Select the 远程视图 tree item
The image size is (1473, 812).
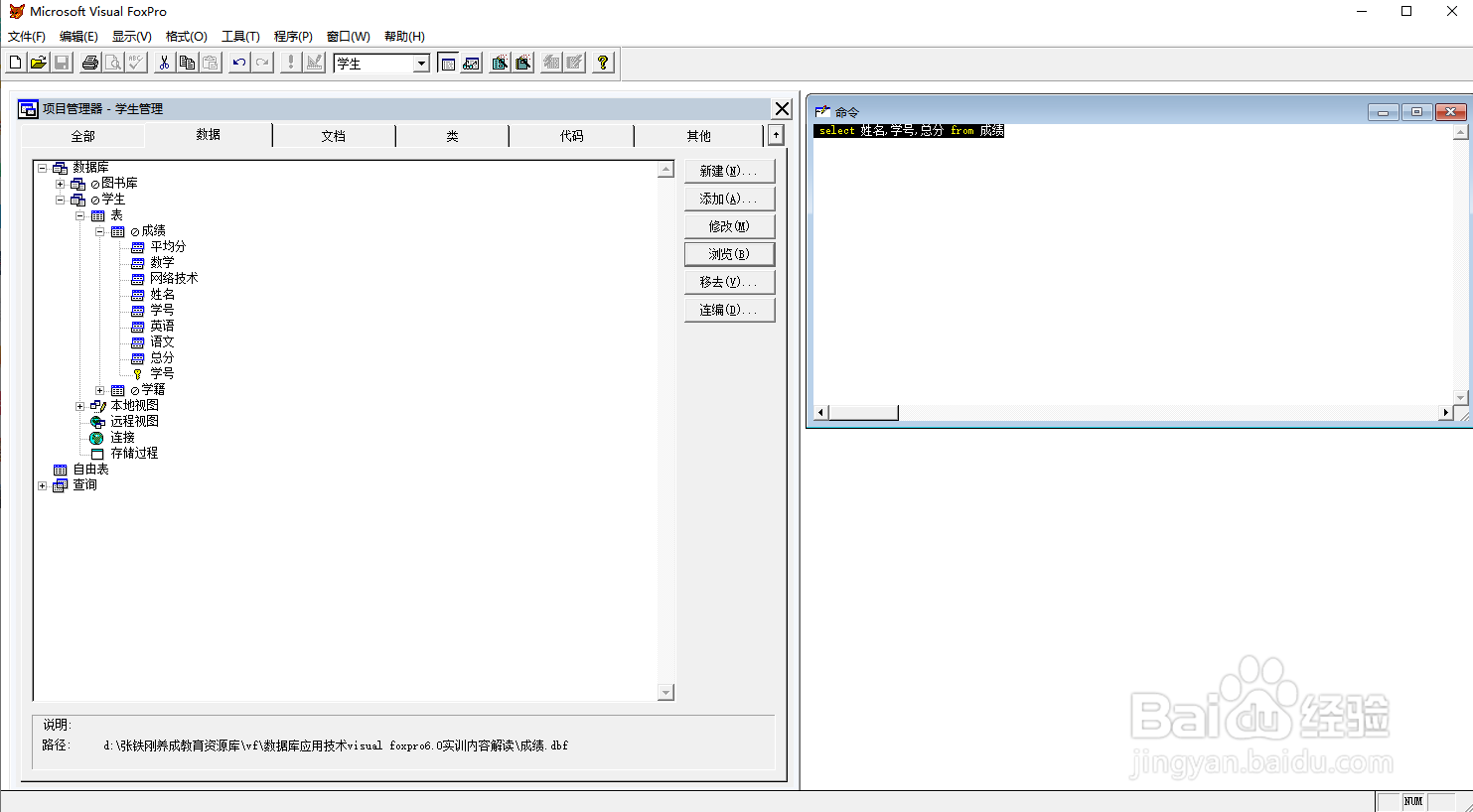134,421
